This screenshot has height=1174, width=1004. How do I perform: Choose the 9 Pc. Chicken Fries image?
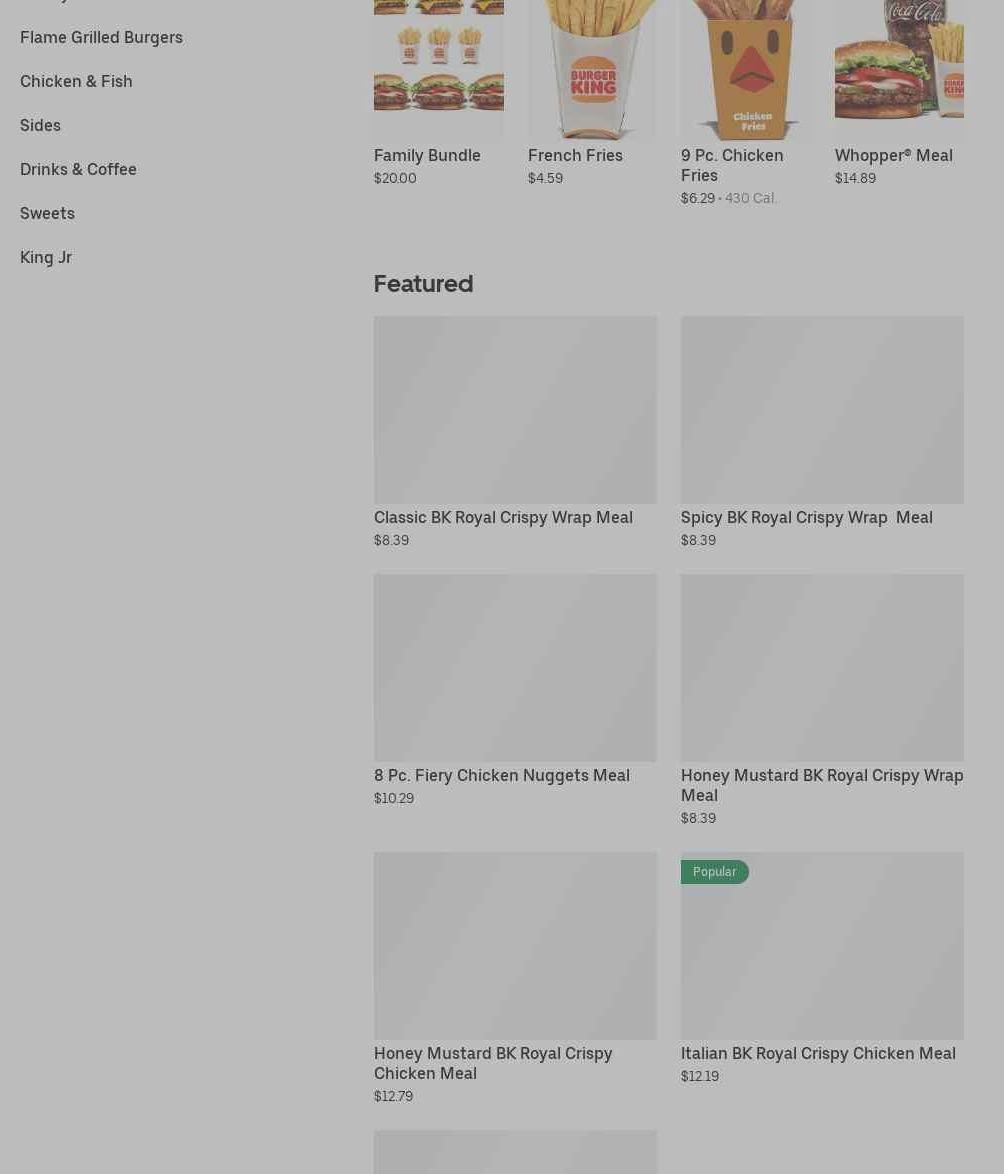pos(746,69)
